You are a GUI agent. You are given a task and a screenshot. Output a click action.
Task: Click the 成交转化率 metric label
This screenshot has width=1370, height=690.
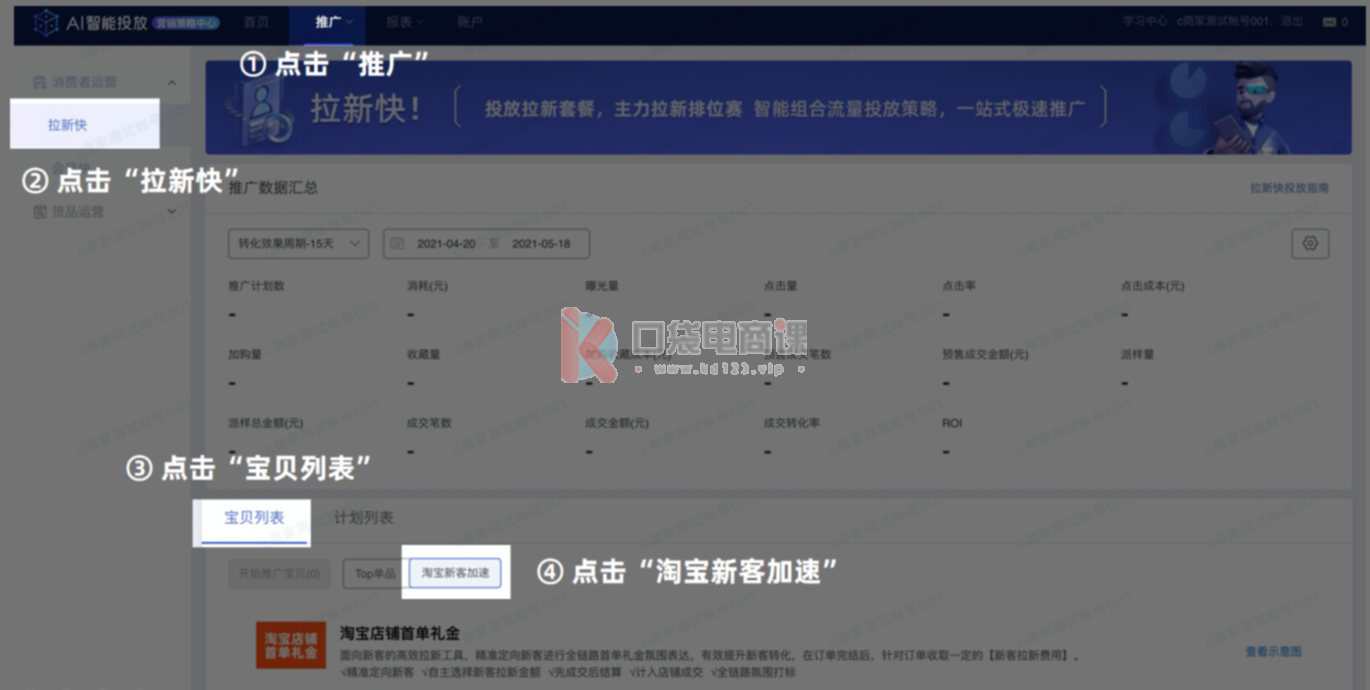click(x=791, y=423)
